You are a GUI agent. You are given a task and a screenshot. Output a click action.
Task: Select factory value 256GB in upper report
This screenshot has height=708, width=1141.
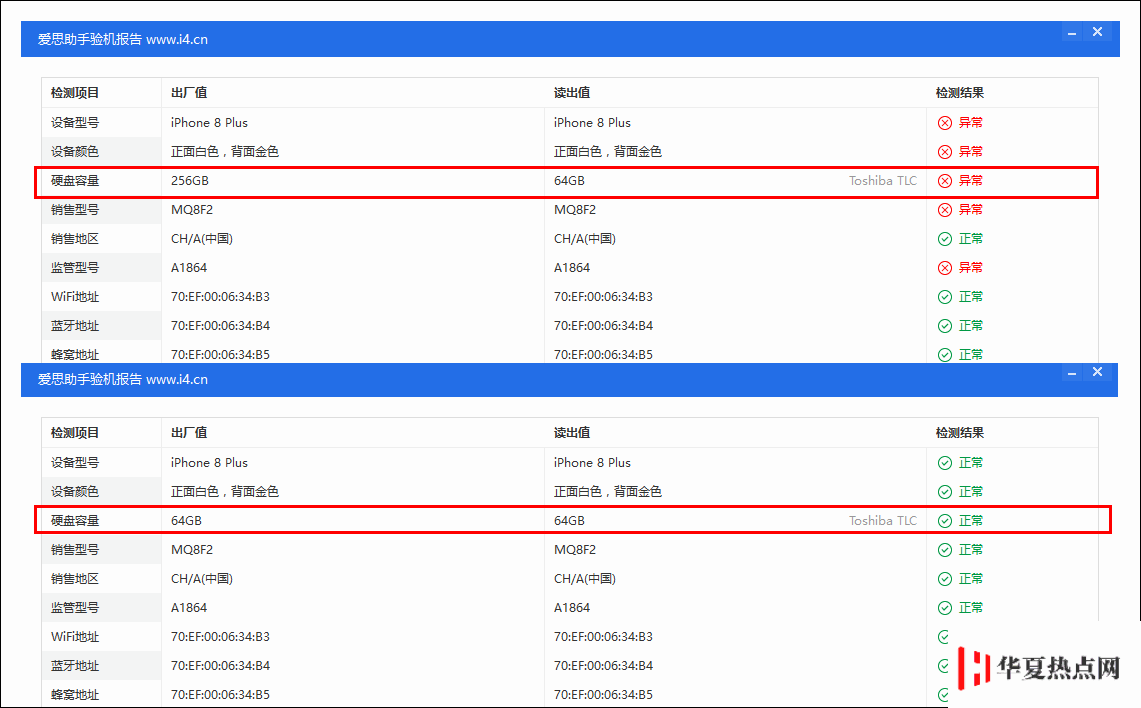click(x=190, y=181)
